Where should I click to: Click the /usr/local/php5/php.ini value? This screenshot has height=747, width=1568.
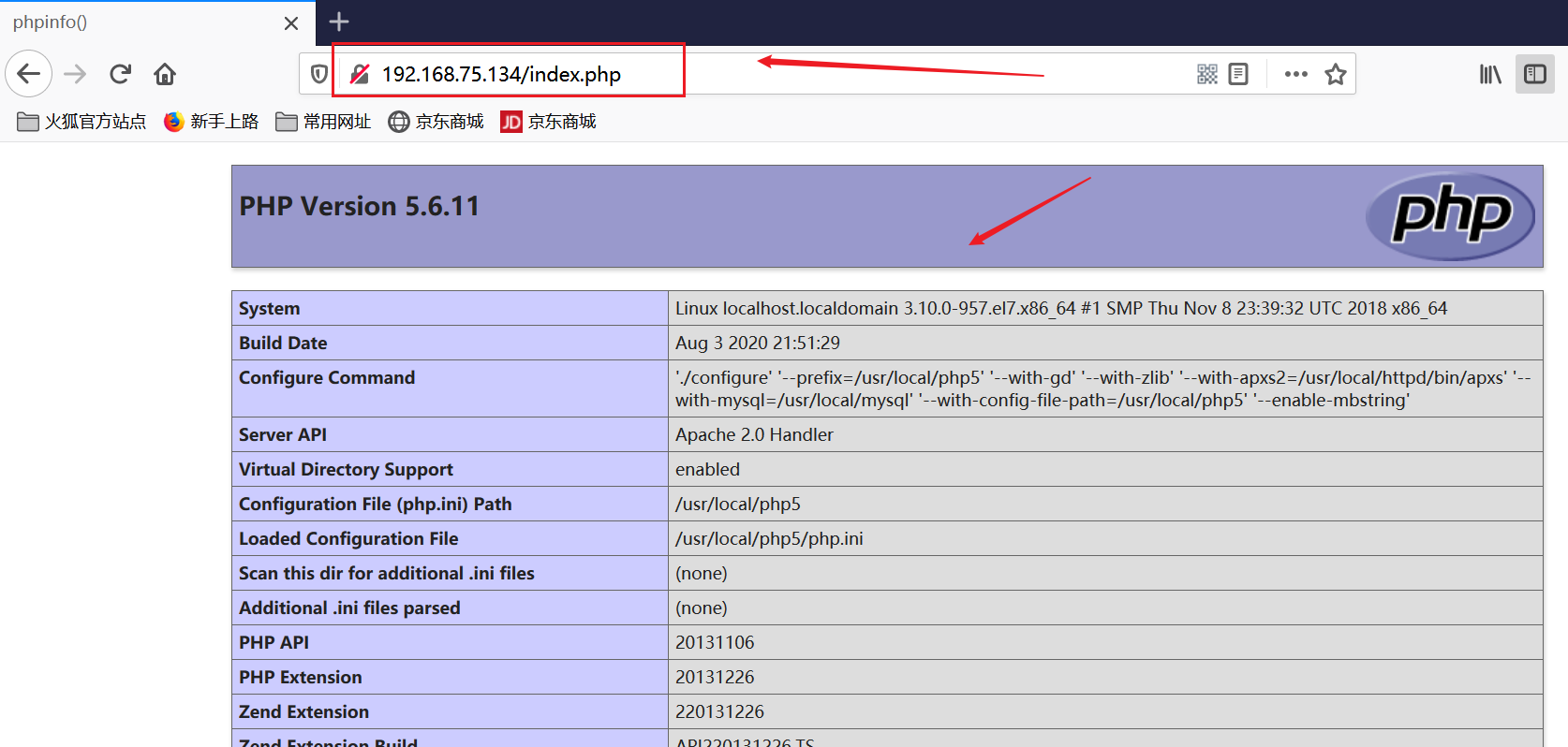tap(769, 538)
